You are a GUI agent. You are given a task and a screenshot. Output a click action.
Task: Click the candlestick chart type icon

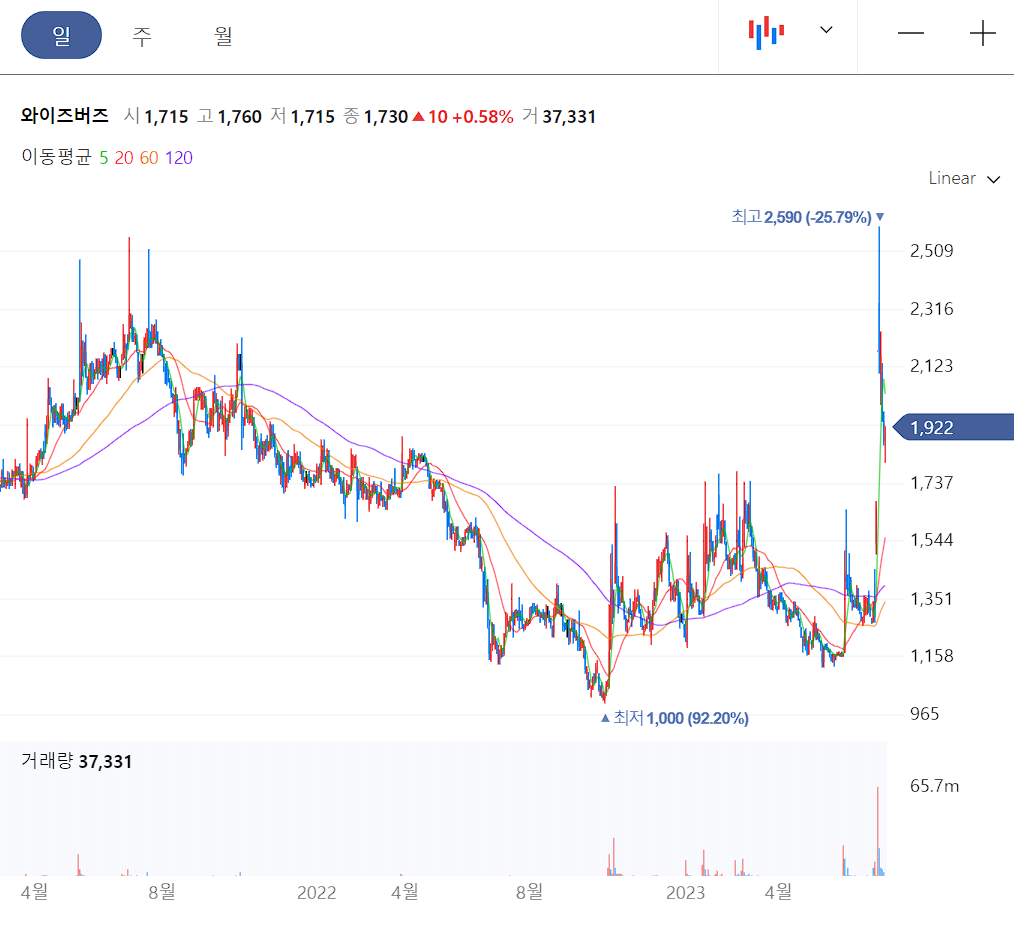(x=766, y=32)
